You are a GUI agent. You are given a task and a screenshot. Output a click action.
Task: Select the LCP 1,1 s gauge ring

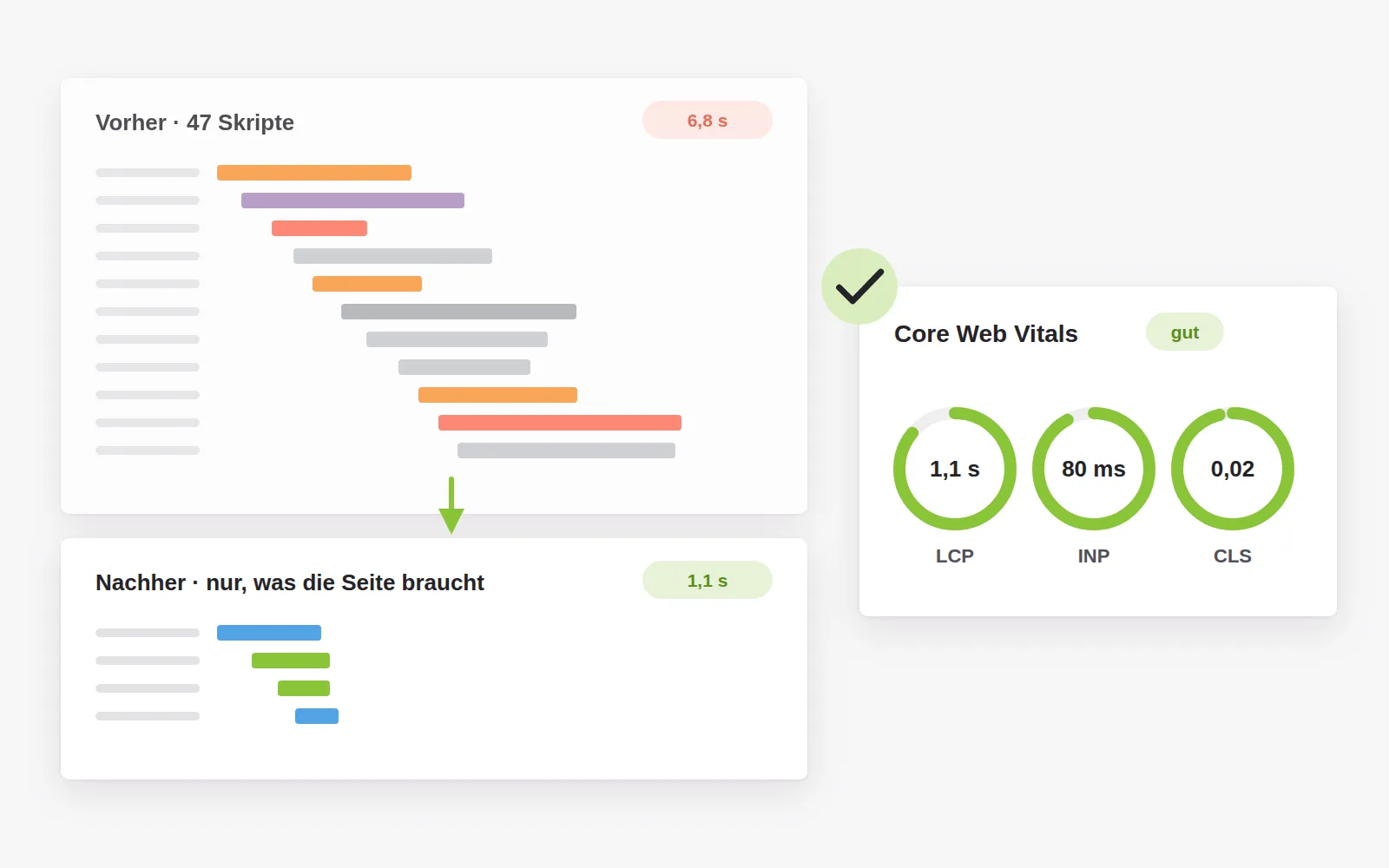coord(955,469)
